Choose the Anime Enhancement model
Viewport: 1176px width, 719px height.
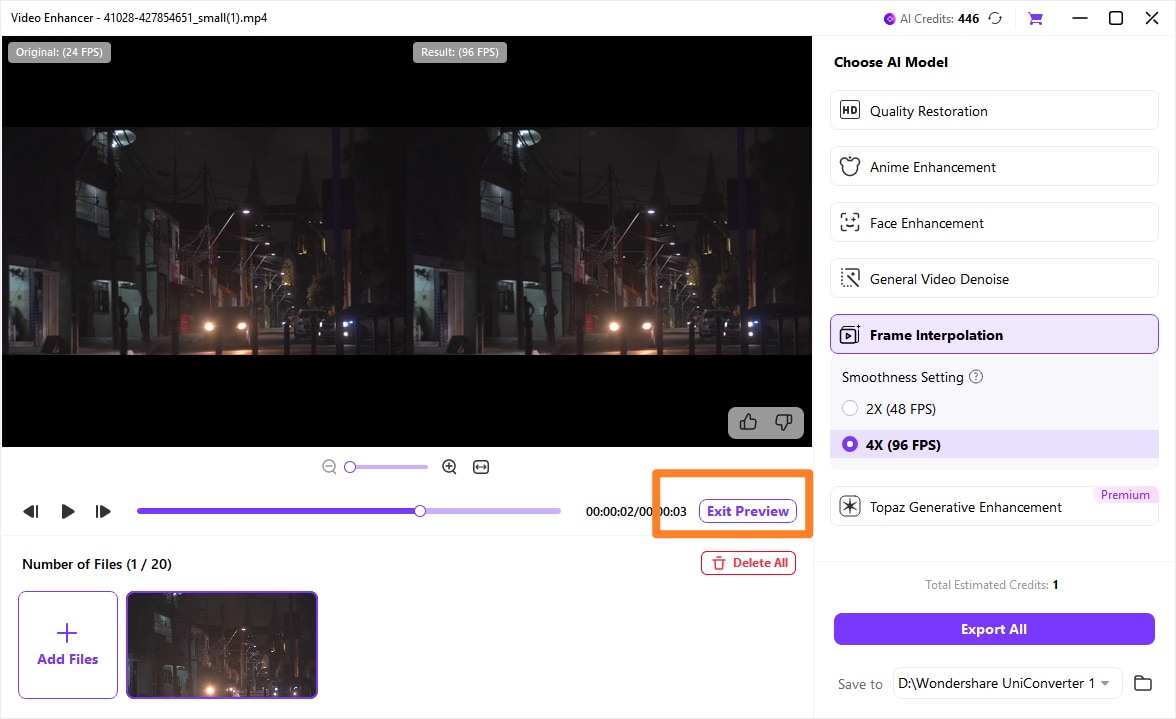click(x=994, y=166)
